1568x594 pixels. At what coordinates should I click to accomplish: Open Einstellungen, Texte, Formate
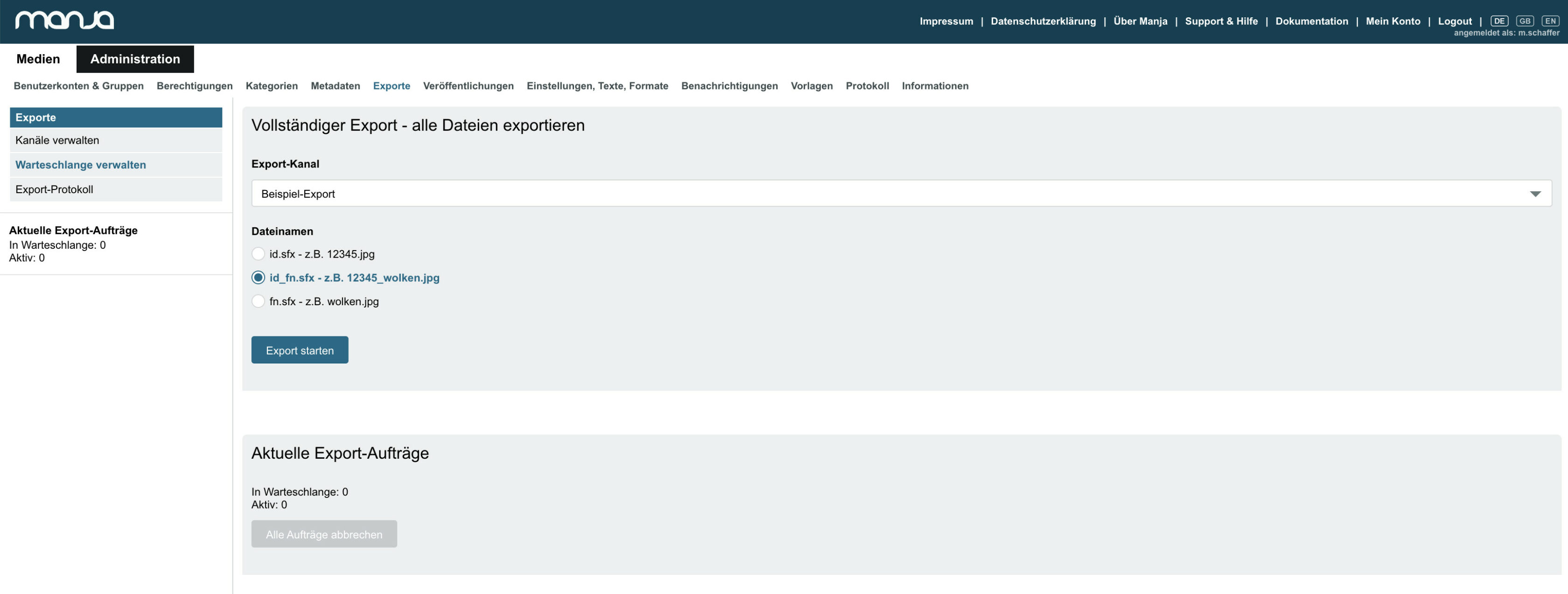pos(597,86)
